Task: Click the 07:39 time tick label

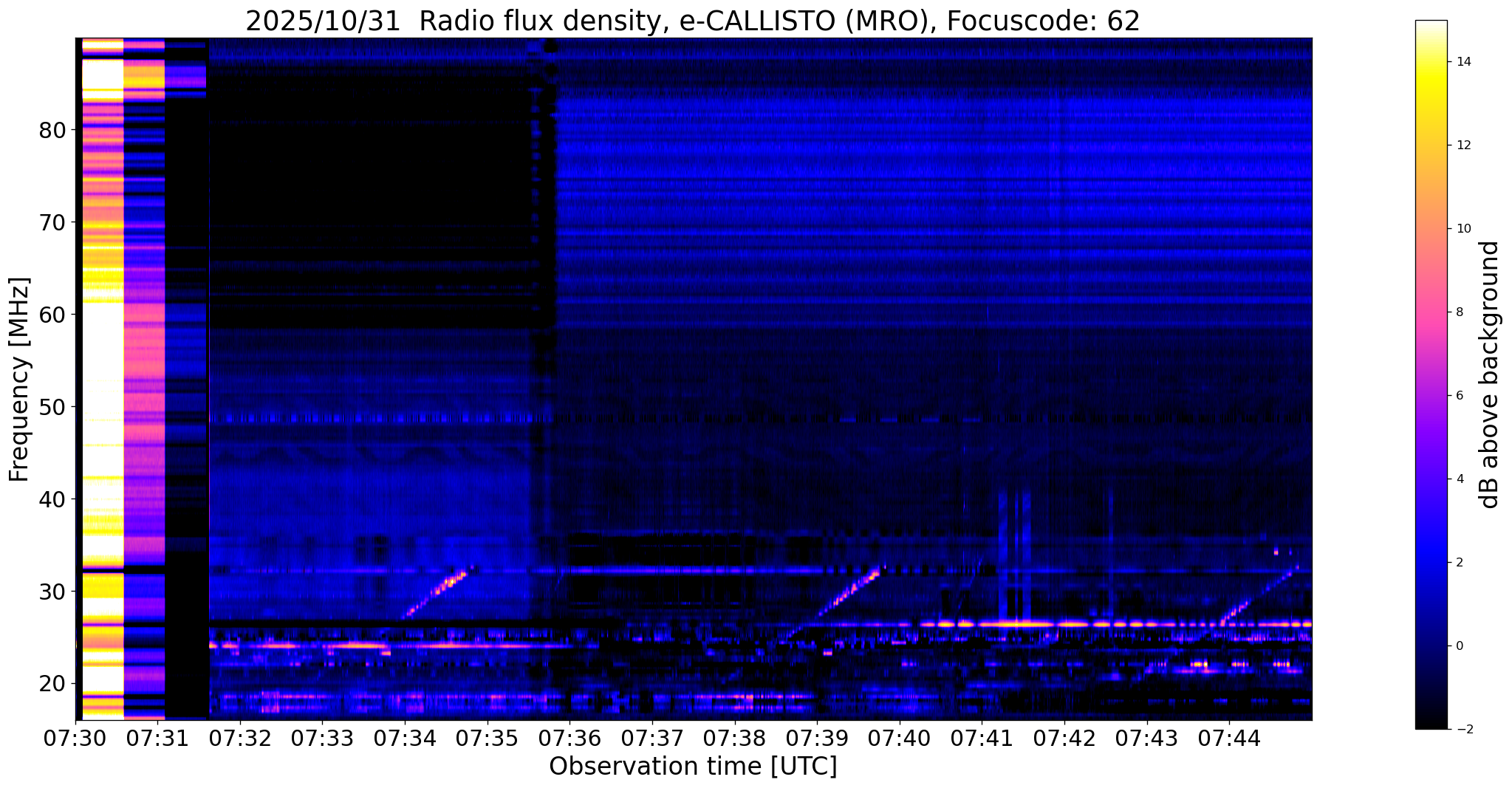Action: [816, 739]
